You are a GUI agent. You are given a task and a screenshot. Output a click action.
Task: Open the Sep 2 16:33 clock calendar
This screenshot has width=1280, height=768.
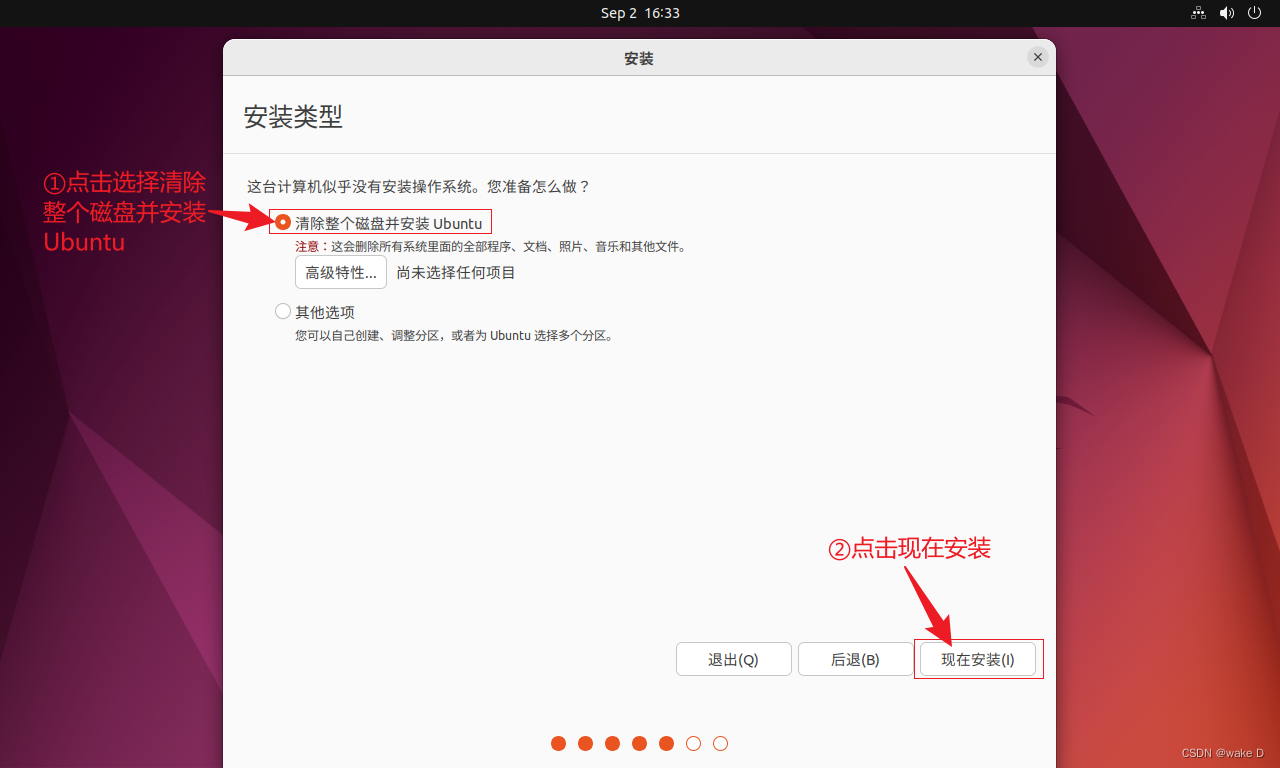pyautogui.click(x=640, y=13)
